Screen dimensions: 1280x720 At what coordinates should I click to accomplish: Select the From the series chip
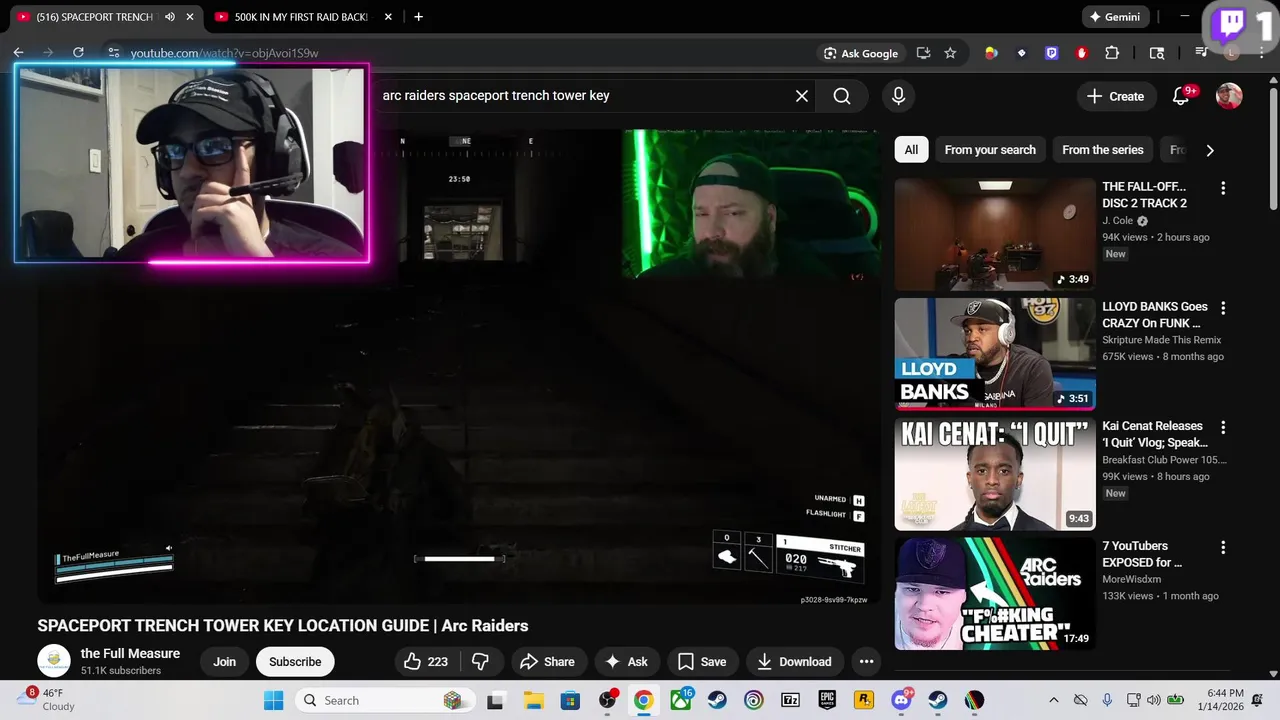coord(1102,150)
